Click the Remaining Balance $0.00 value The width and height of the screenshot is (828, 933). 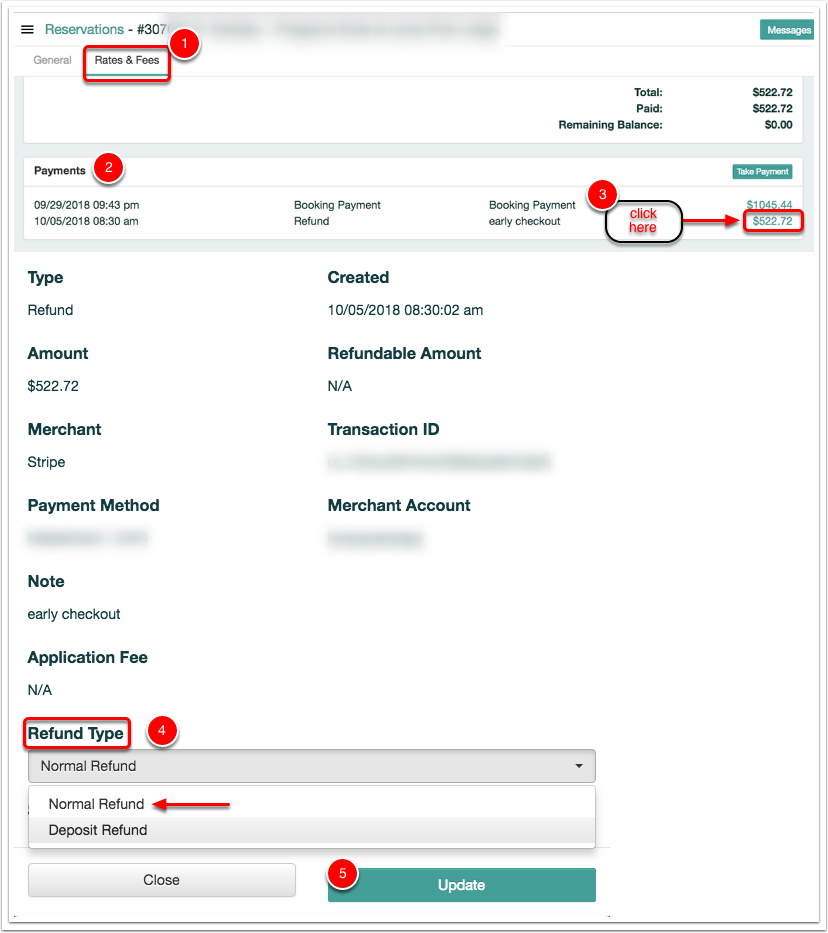pos(778,125)
